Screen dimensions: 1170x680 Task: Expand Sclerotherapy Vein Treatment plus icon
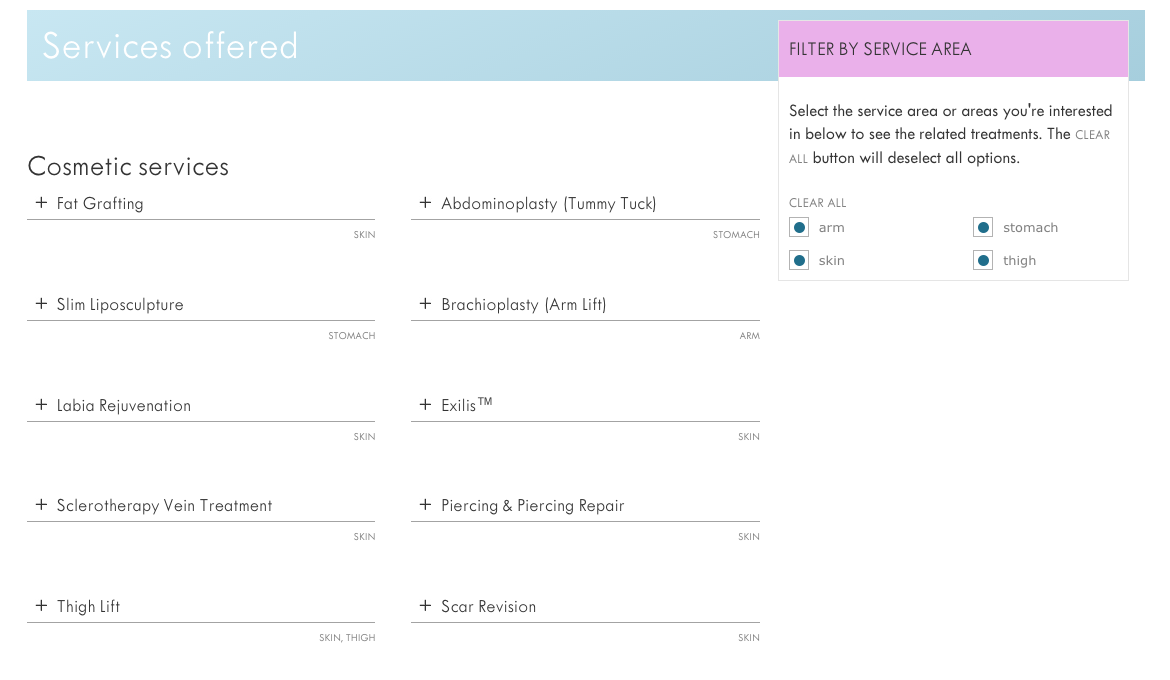41,505
